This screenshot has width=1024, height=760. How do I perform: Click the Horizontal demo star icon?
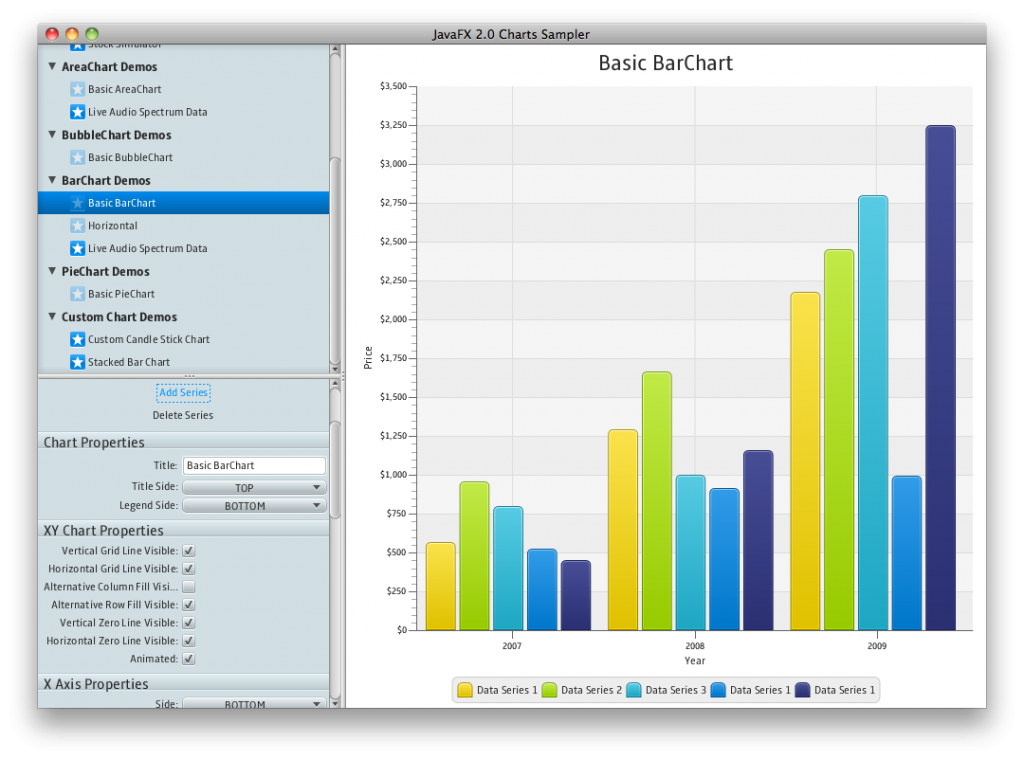coord(77,225)
